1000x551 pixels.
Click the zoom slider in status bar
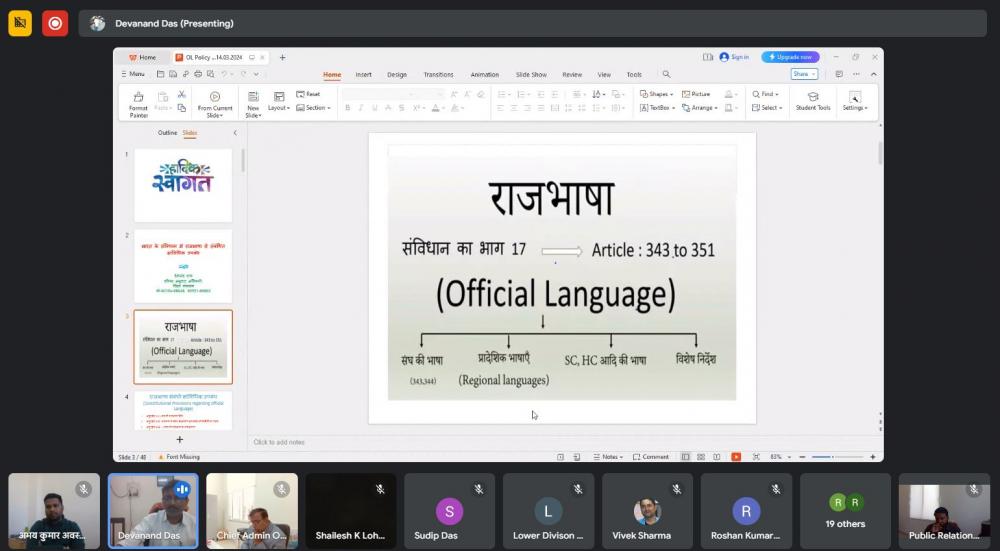(x=835, y=457)
